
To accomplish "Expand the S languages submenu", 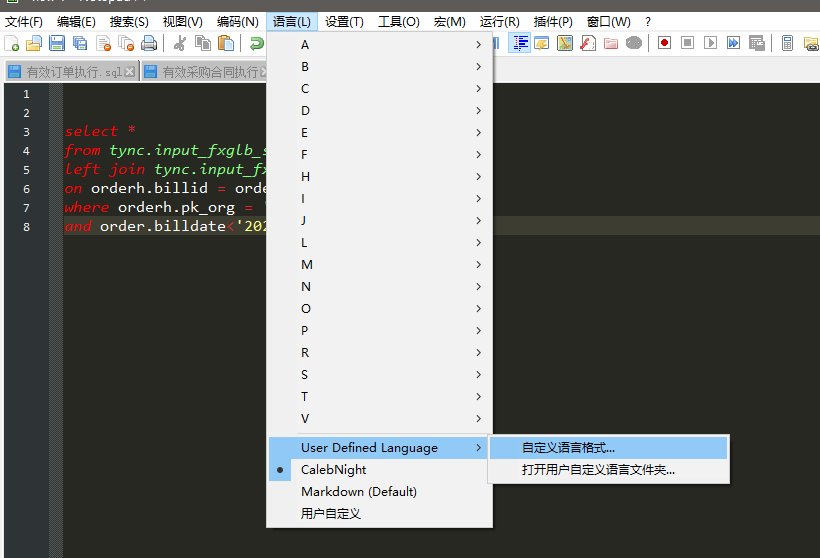I will pyautogui.click(x=380, y=374).
